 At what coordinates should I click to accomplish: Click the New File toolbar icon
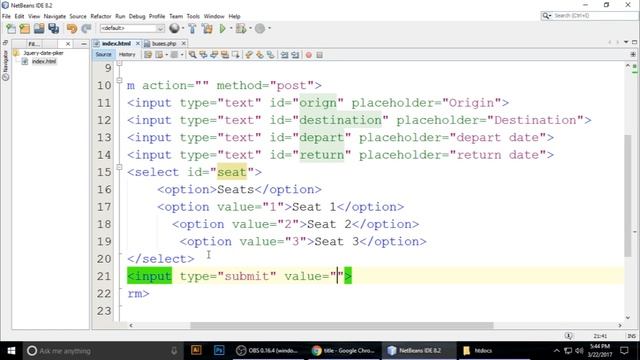pyautogui.click(x=11, y=28)
